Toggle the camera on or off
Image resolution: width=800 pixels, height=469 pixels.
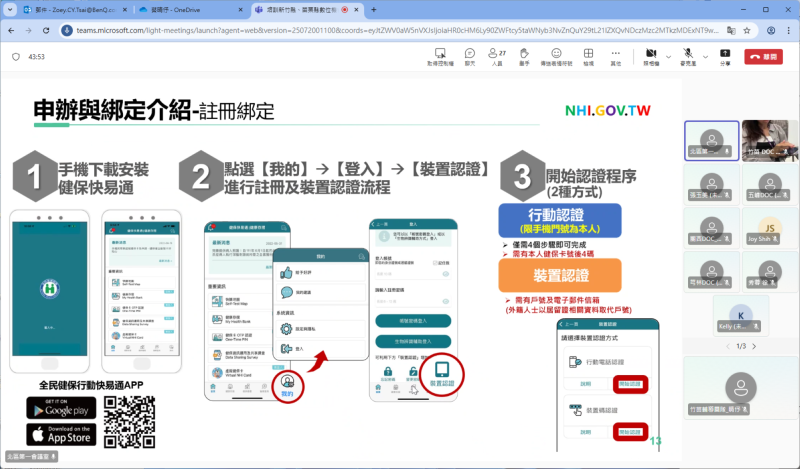[x=651, y=57]
